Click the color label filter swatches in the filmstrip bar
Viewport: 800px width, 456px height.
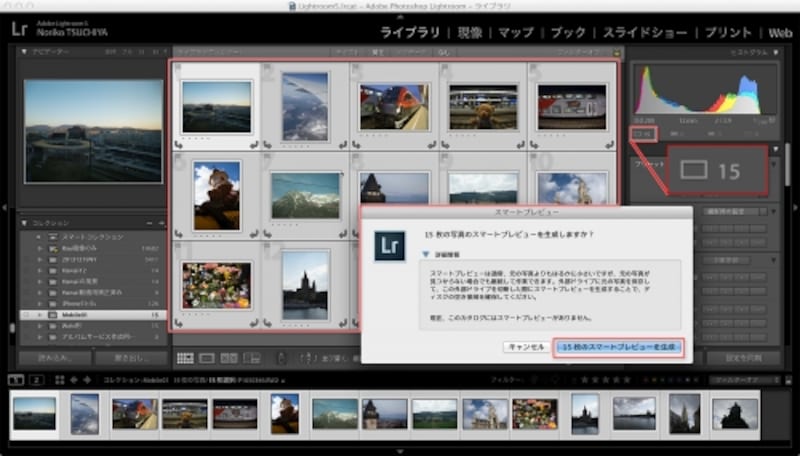669,380
